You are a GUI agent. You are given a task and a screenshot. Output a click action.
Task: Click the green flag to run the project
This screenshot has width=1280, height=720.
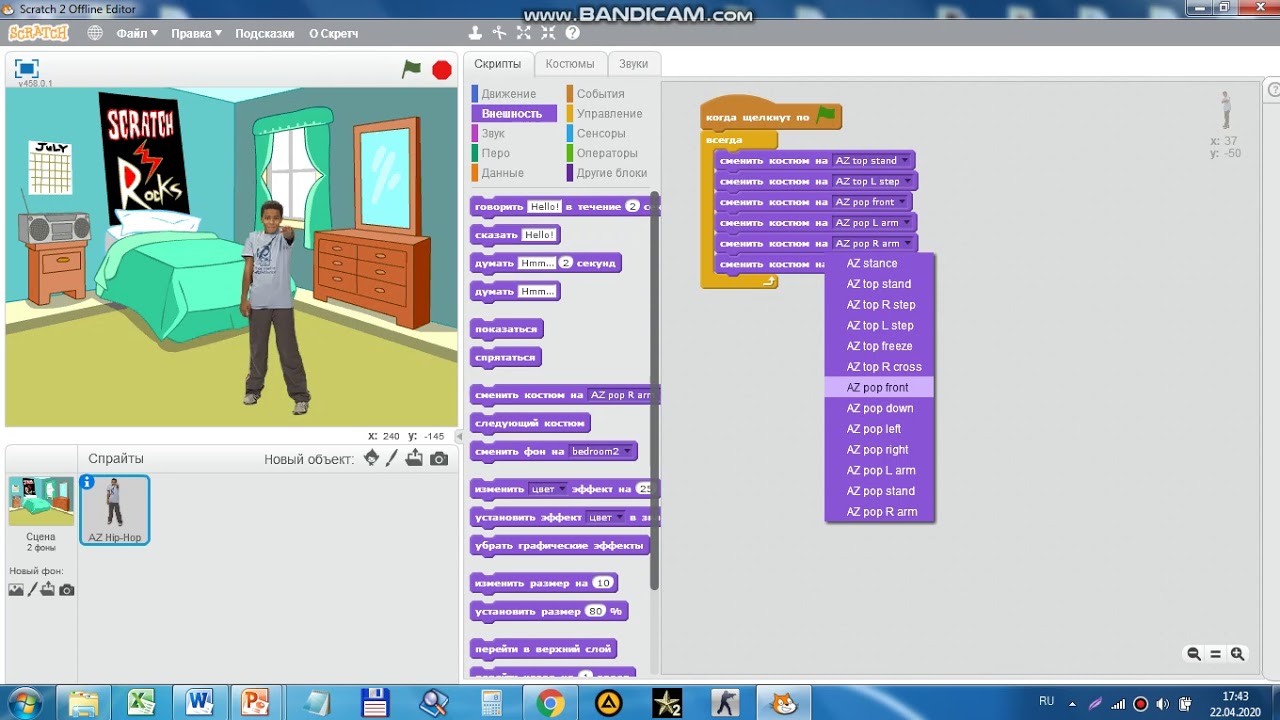point(411,69)
